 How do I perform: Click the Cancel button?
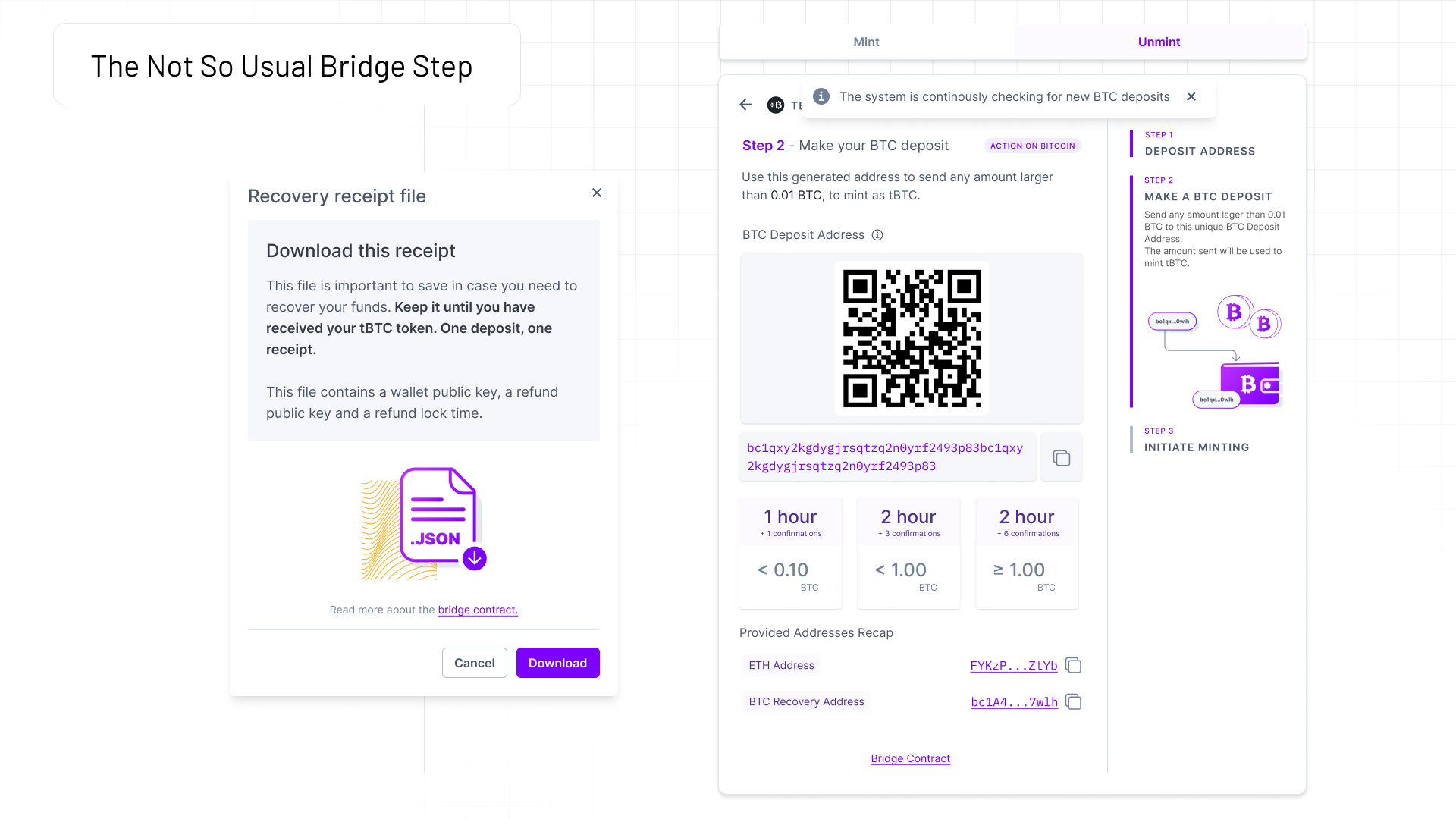pyautogui.click(x=475, y=663)
